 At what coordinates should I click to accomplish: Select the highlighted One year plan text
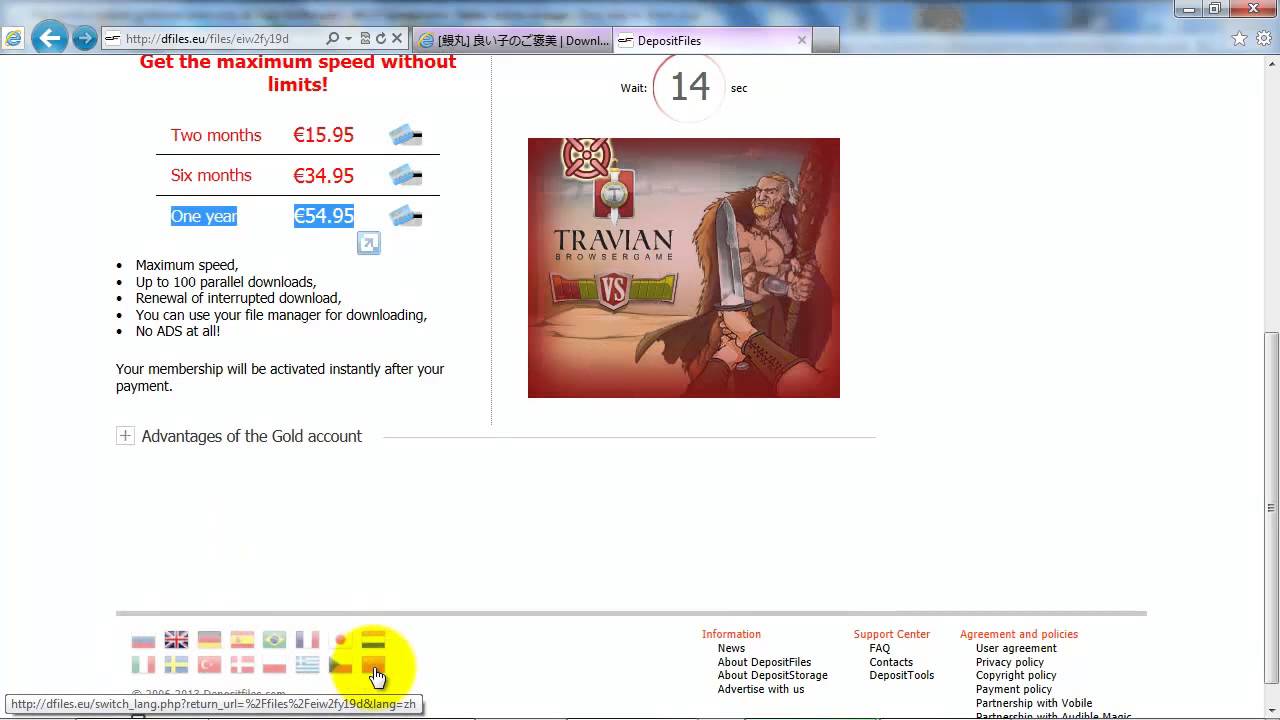pyautogui.click(x=204, y=216)
